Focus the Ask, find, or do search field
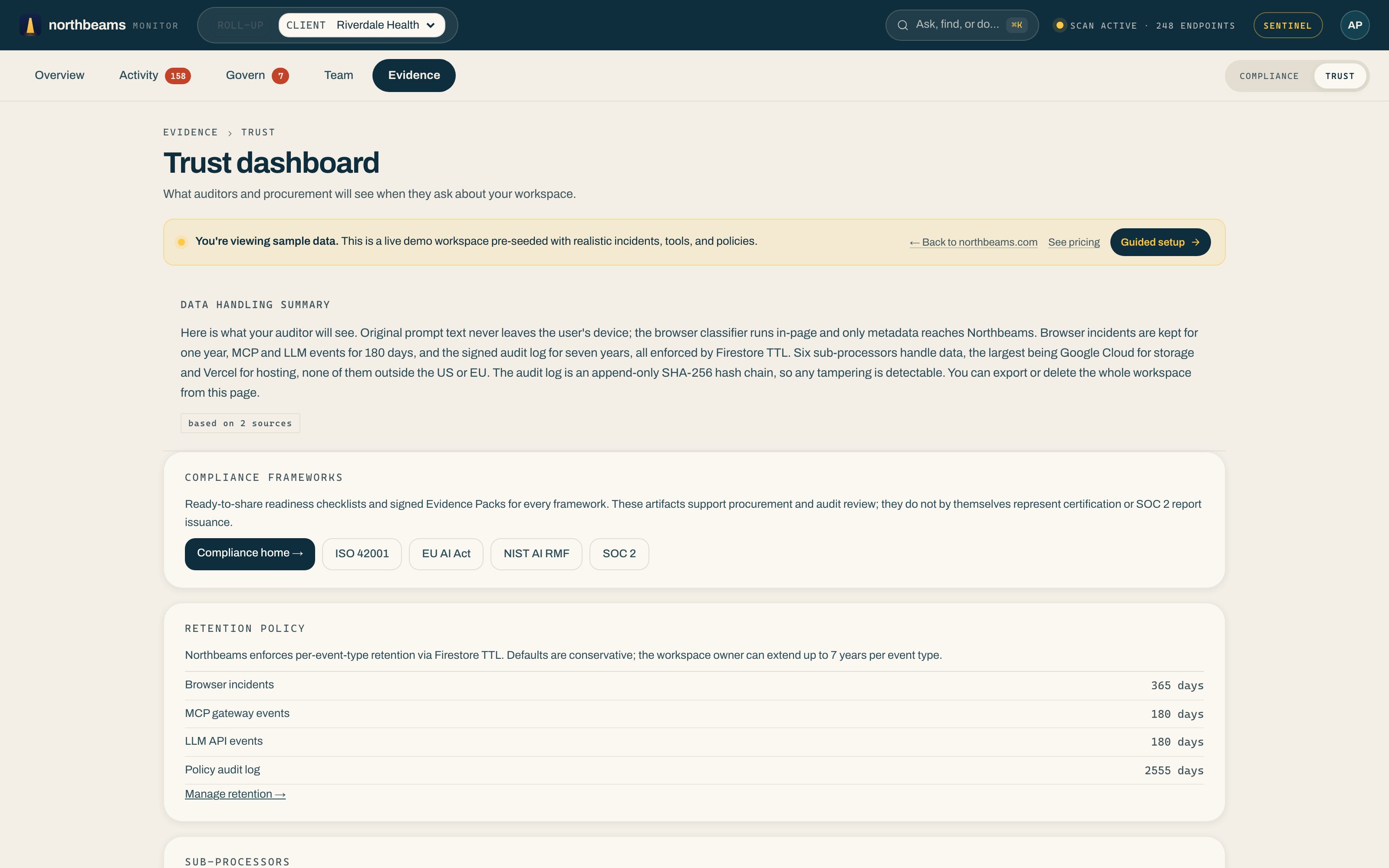The image size is (1389, 868). coord(962,25)
